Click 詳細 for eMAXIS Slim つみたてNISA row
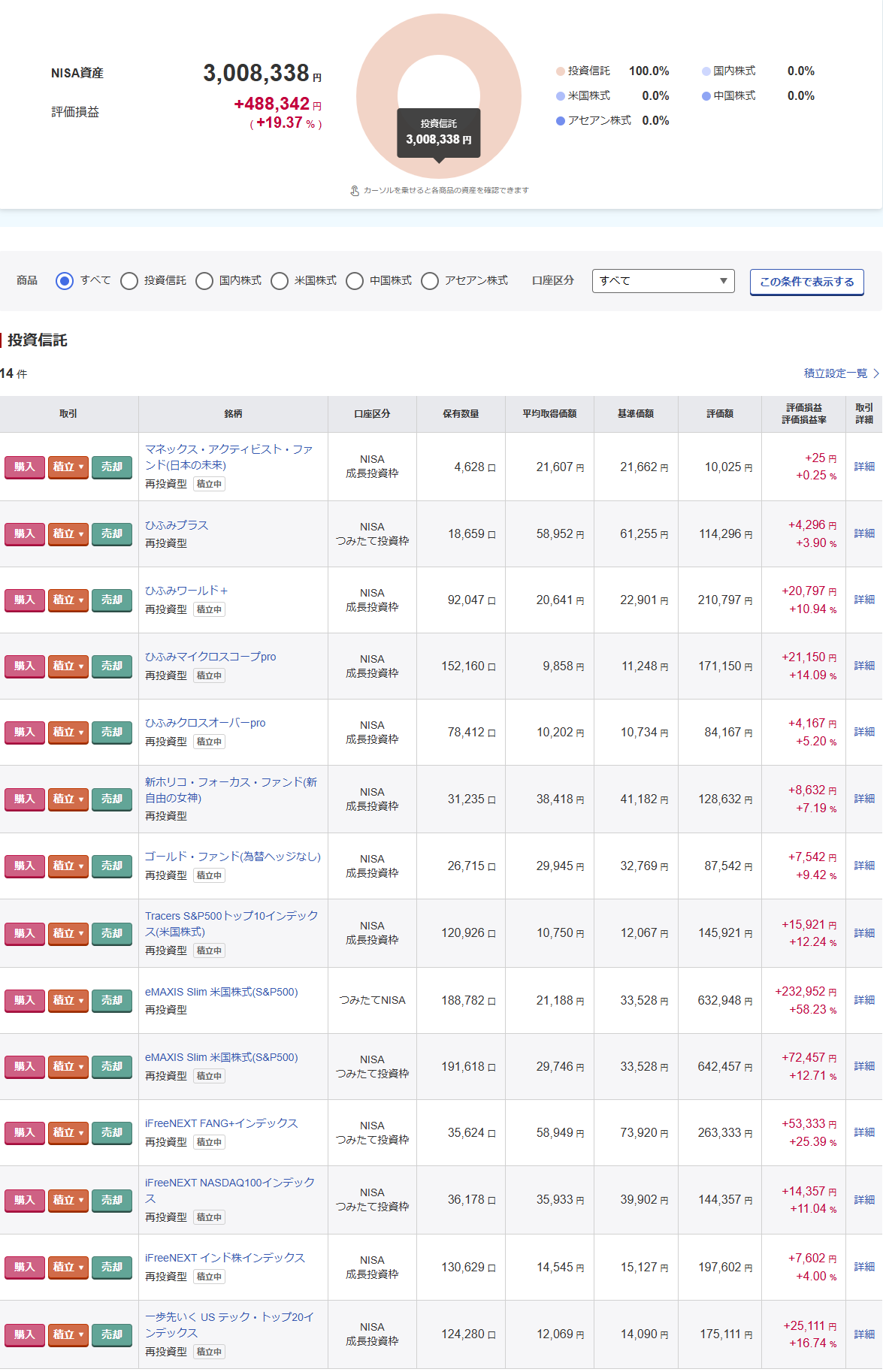 pyautogui.click(x=864, y=1000)
